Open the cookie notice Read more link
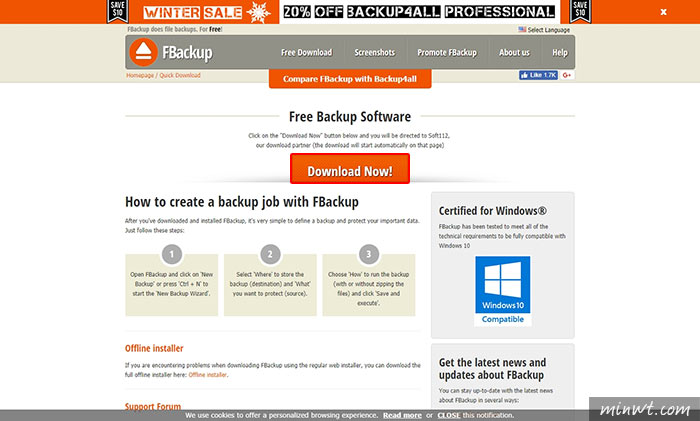This screenshot has width=700, height=421. coord(402,415)
